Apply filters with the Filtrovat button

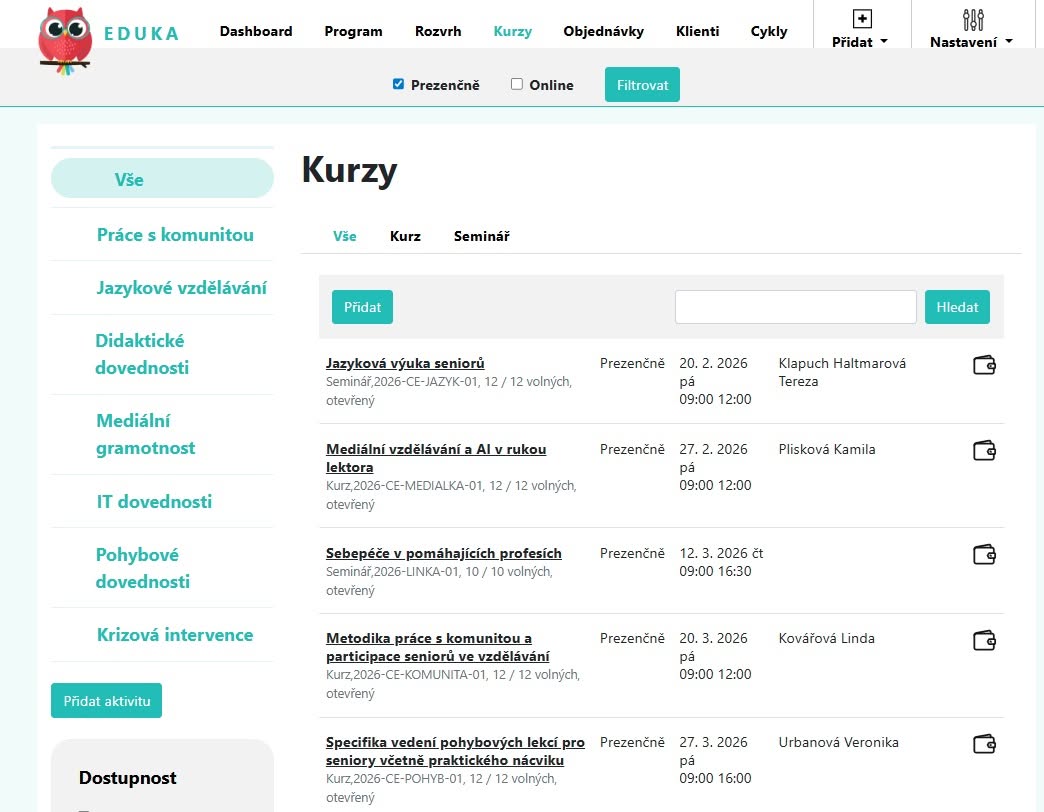pos(642,85)
